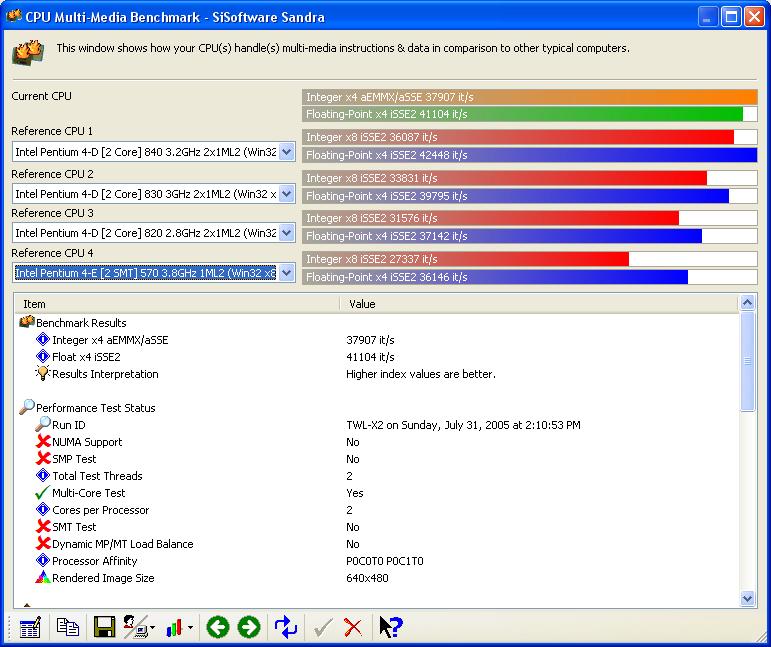
Task: Click the Benchmark Results flame icon
Action: pyautogui.click(x=27, y=322)
